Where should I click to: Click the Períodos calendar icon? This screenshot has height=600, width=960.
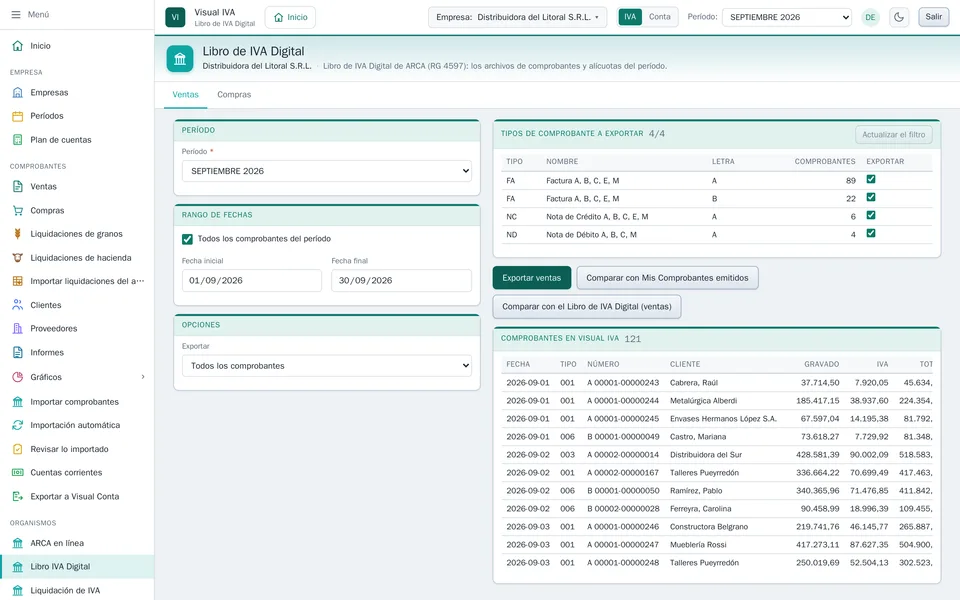click(x=18, y=116)
